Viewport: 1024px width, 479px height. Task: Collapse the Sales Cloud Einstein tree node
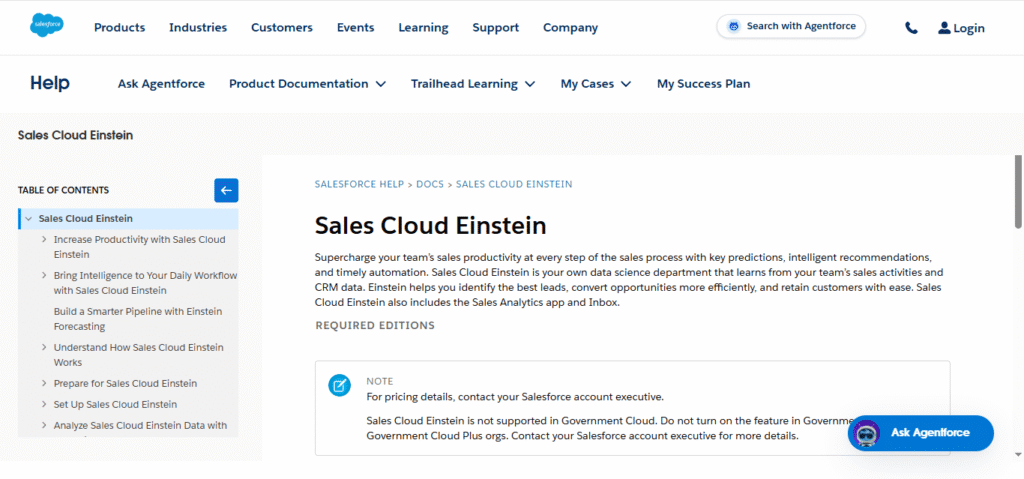[29, 219]
